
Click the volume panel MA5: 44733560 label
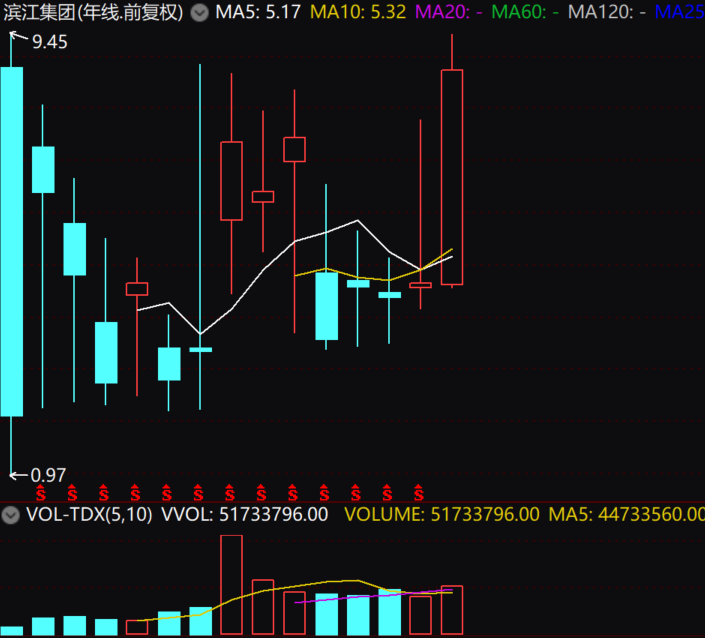[630, 515]
